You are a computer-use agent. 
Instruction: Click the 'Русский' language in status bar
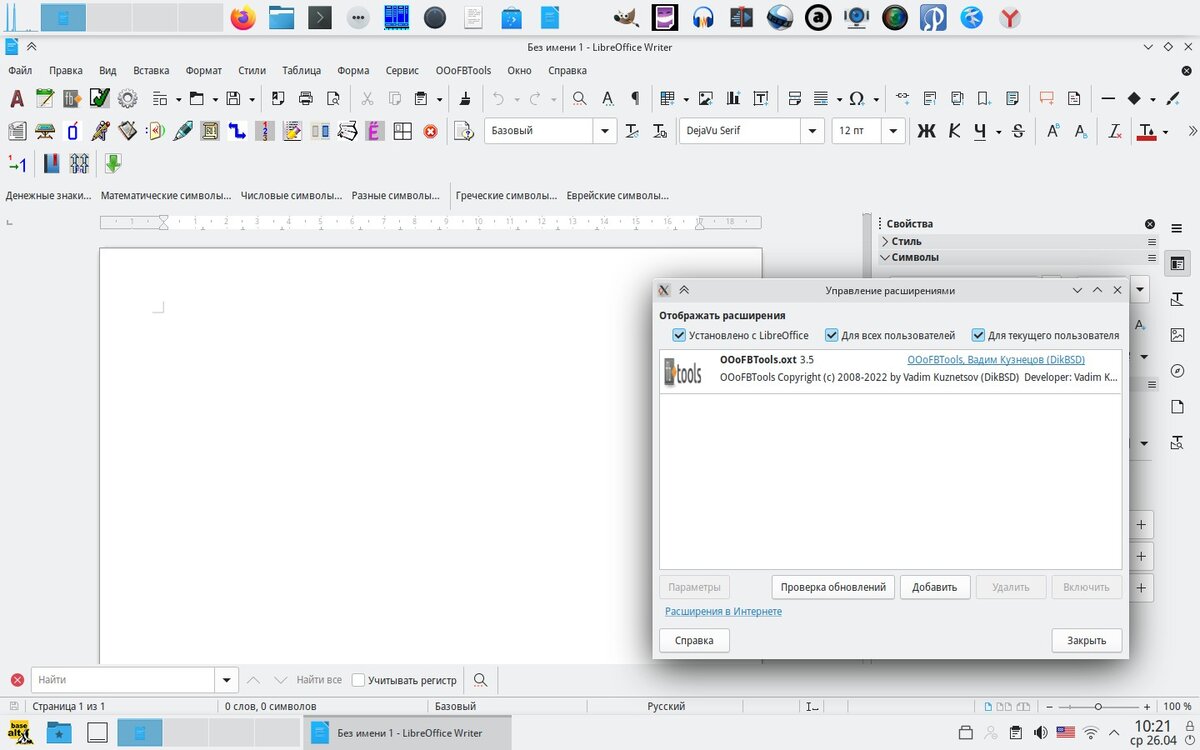click(x=666, y=706)
